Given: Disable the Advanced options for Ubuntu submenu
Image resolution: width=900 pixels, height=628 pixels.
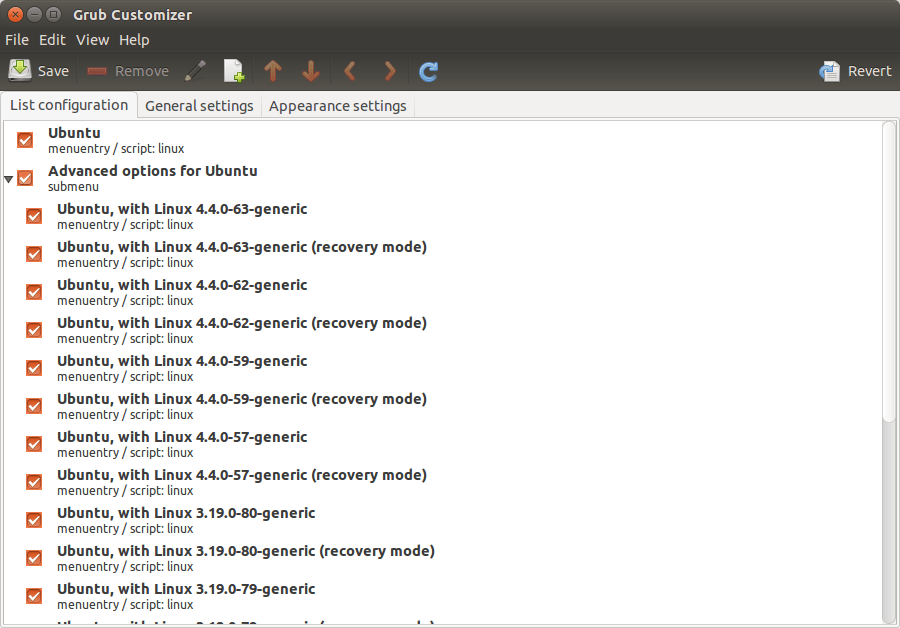Looking at the screenshot, I should (x=24, y=178).
